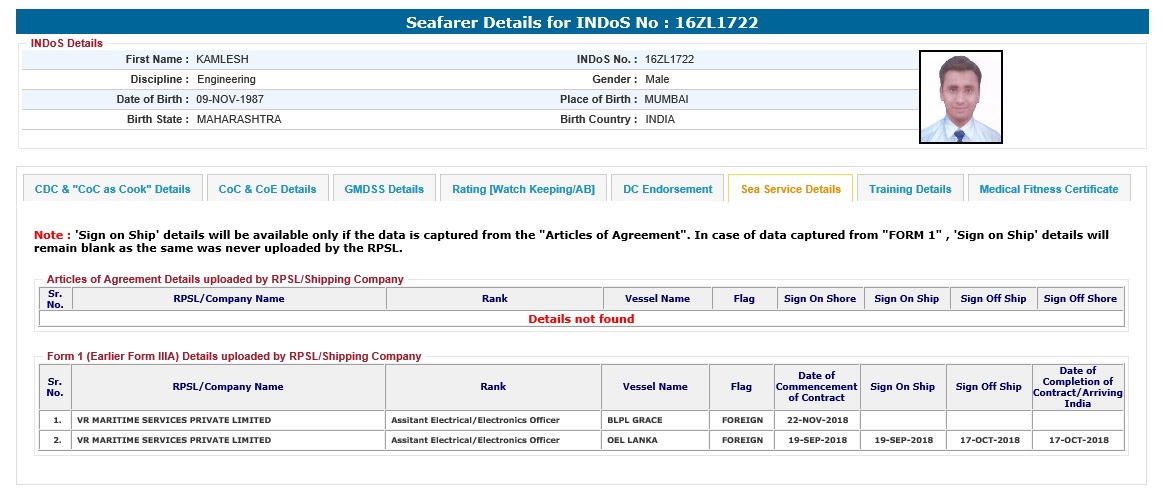
Task: Select the Sea Service Details tab
Action: coord(790,189)
